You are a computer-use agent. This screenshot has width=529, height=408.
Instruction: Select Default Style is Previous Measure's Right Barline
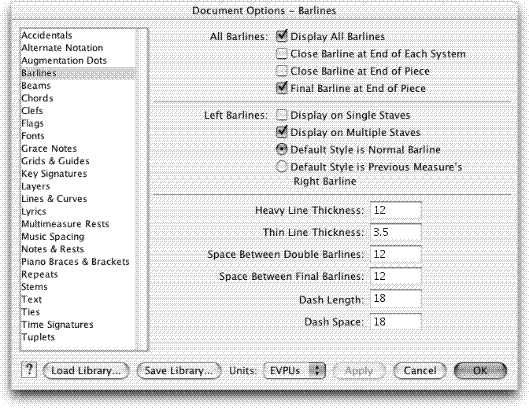(282, 166)
